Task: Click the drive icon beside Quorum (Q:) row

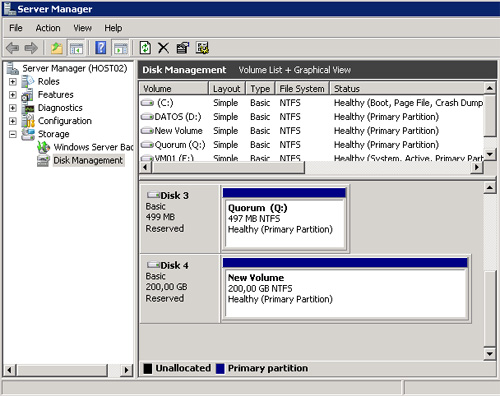Action: click(x=147, y=145)
